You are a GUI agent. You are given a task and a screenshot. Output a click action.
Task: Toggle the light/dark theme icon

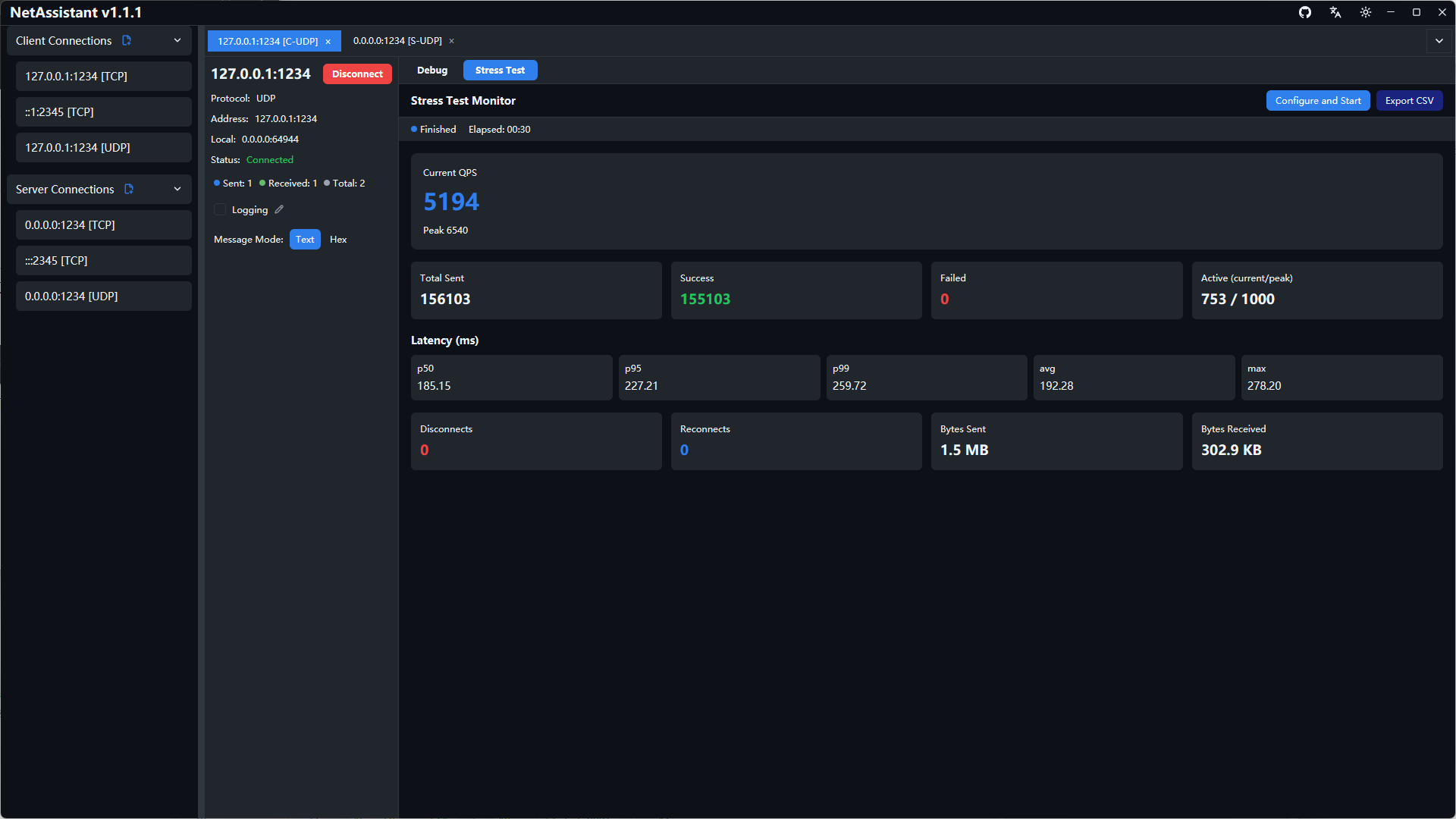coord(1366,12)
